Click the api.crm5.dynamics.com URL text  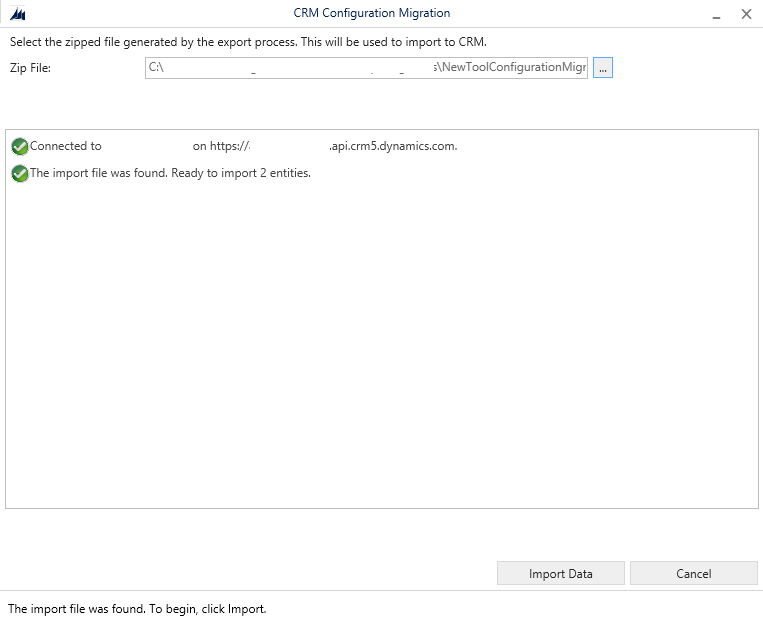(393, 146)
